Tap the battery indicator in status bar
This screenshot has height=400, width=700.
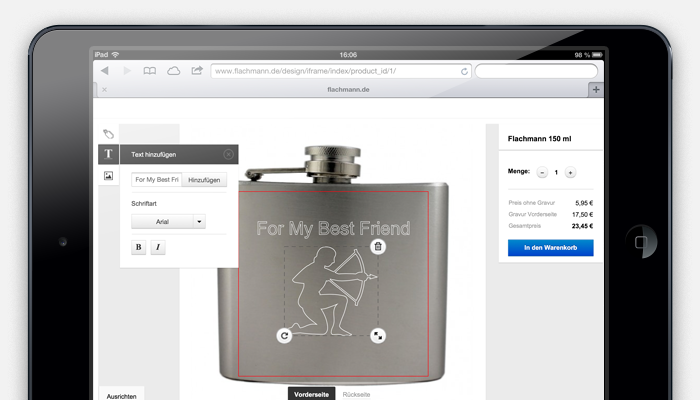coord(597,55)
